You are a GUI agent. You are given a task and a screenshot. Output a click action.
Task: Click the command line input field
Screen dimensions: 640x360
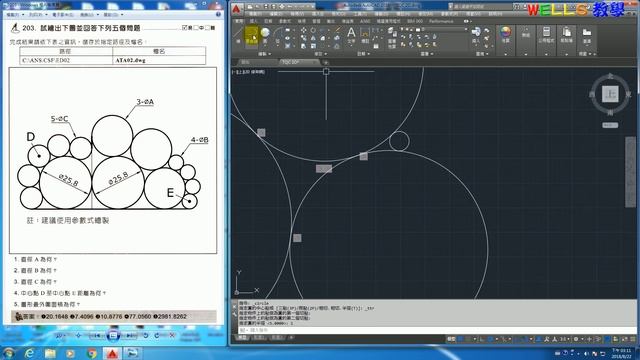point(437,330)
